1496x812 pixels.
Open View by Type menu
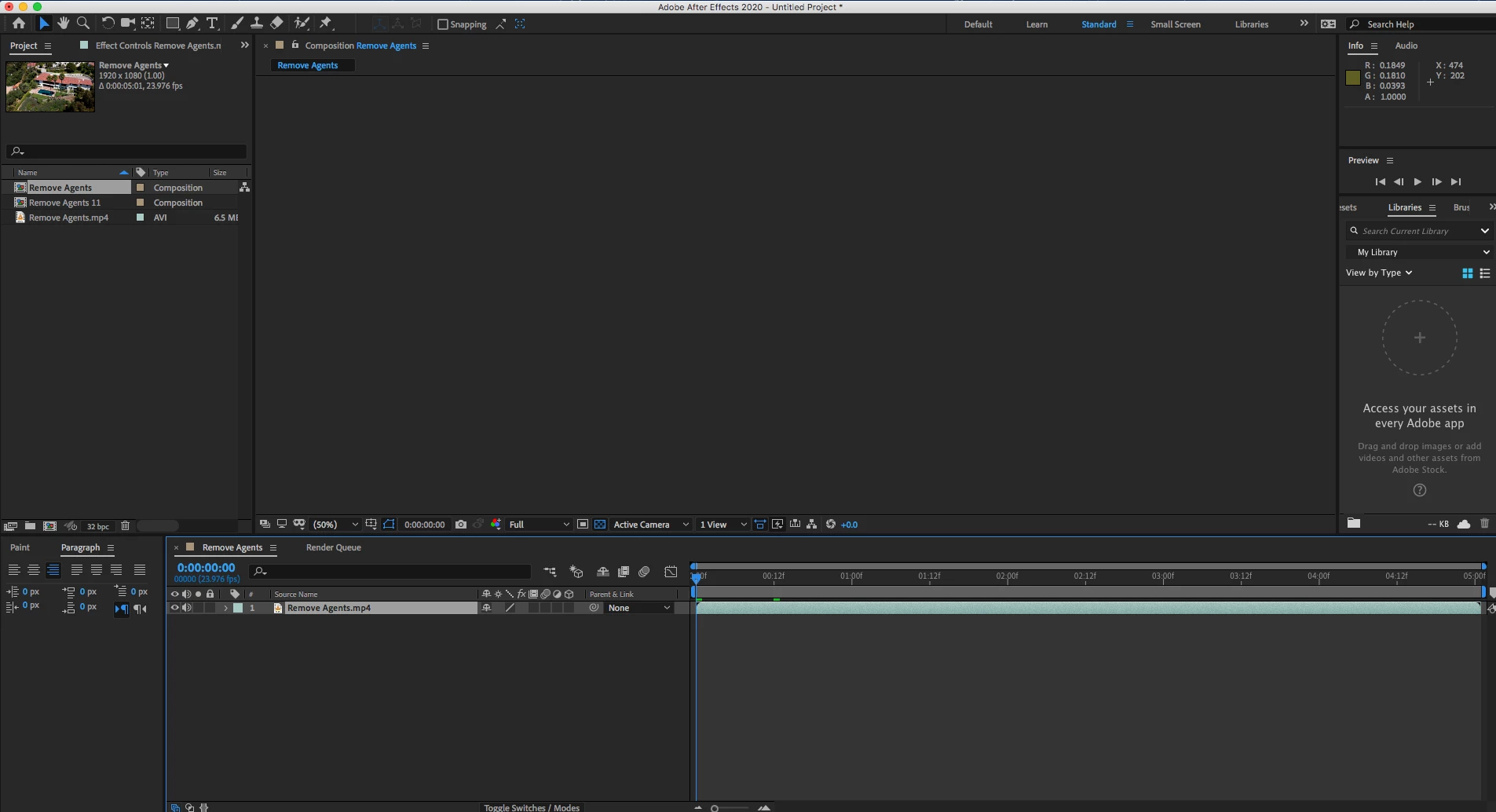[x=1379, y=272]
